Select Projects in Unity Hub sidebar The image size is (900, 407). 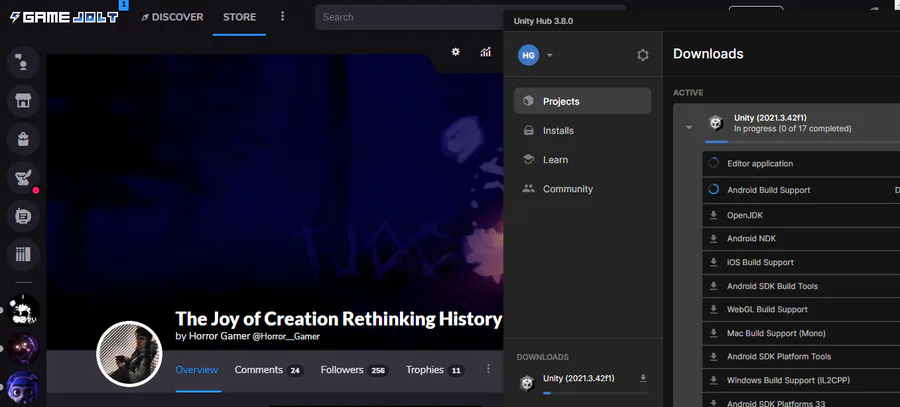[x=583, y=101]
